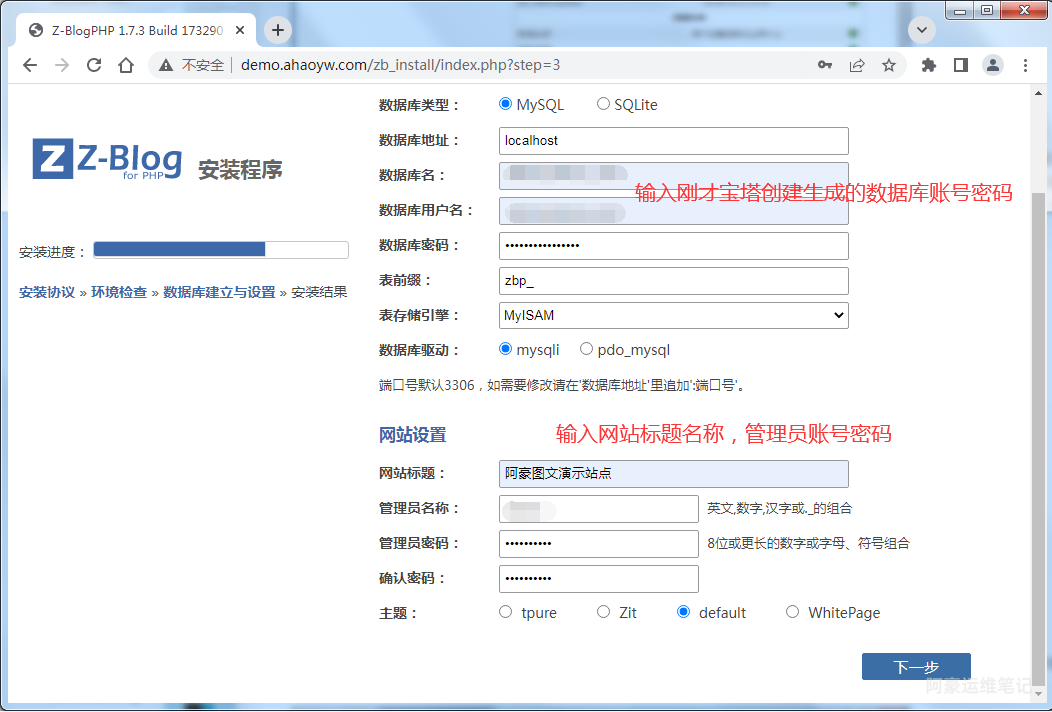Reload the page with the refresh icon

pos(94,65)
